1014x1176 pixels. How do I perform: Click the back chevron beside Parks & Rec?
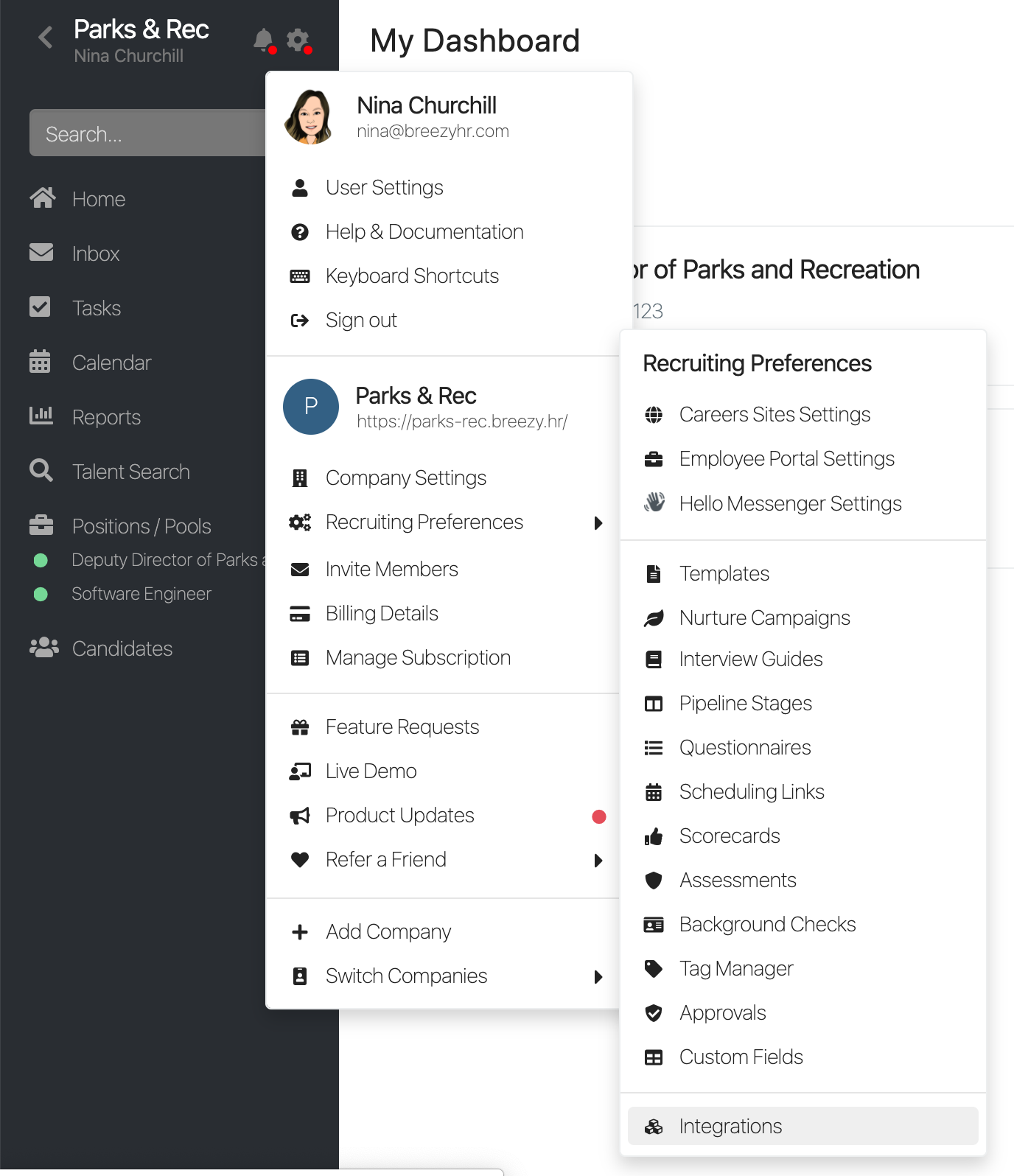tap(46, 37)
